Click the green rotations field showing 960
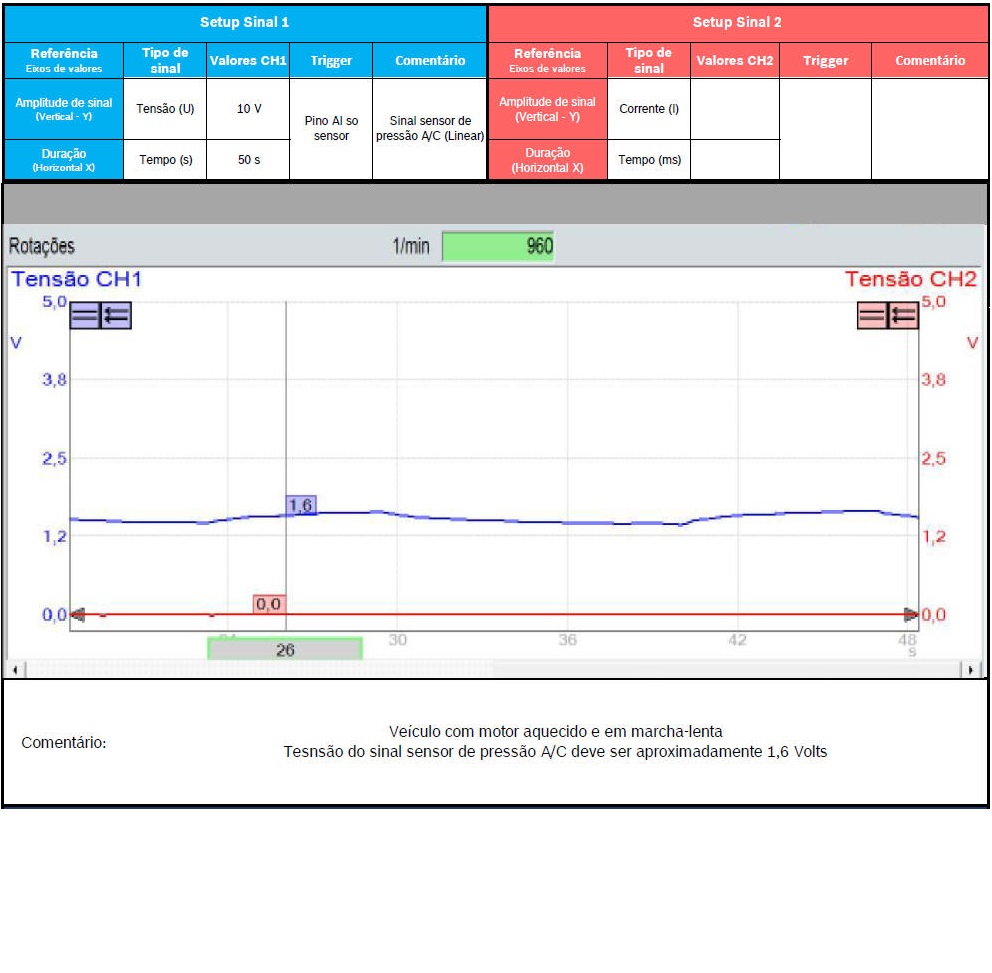 click(x=497, y=246)
